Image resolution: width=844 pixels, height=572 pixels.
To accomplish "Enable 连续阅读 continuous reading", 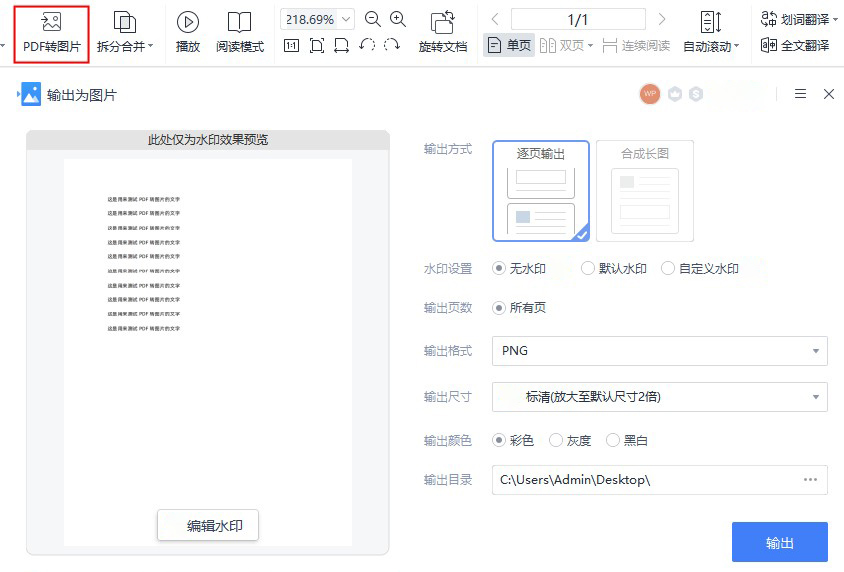I will click(x=636, y=46).
